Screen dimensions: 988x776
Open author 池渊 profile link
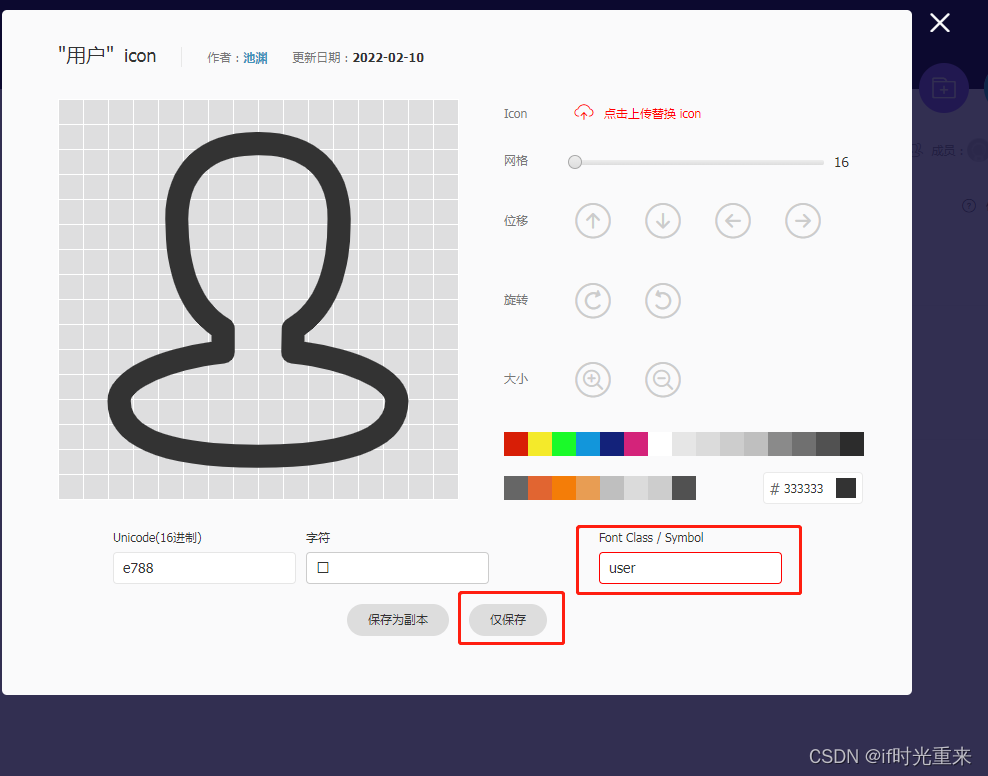[x=255, y=58]
